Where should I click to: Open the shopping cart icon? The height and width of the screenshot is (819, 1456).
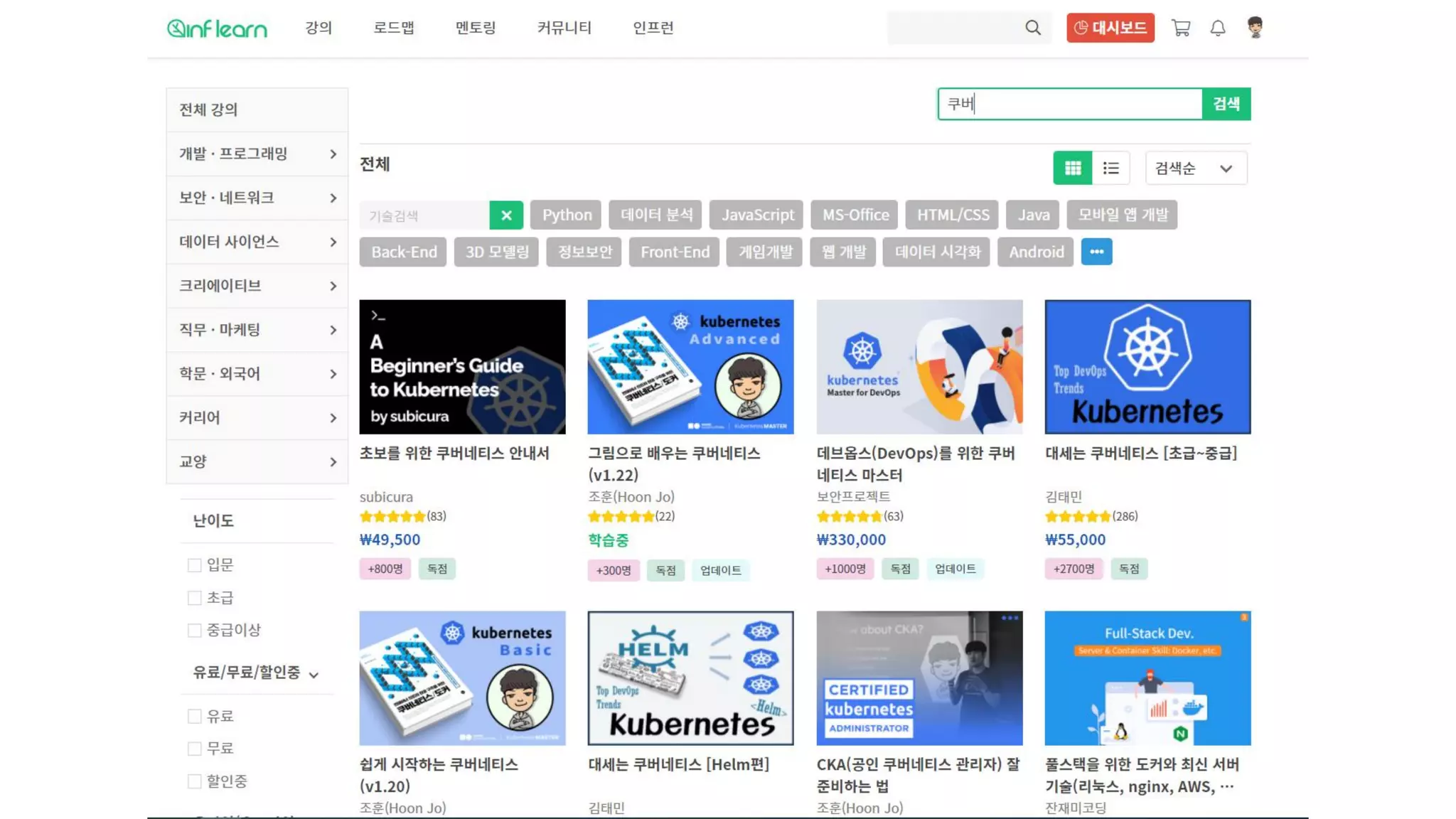(x=1181, y=28)
